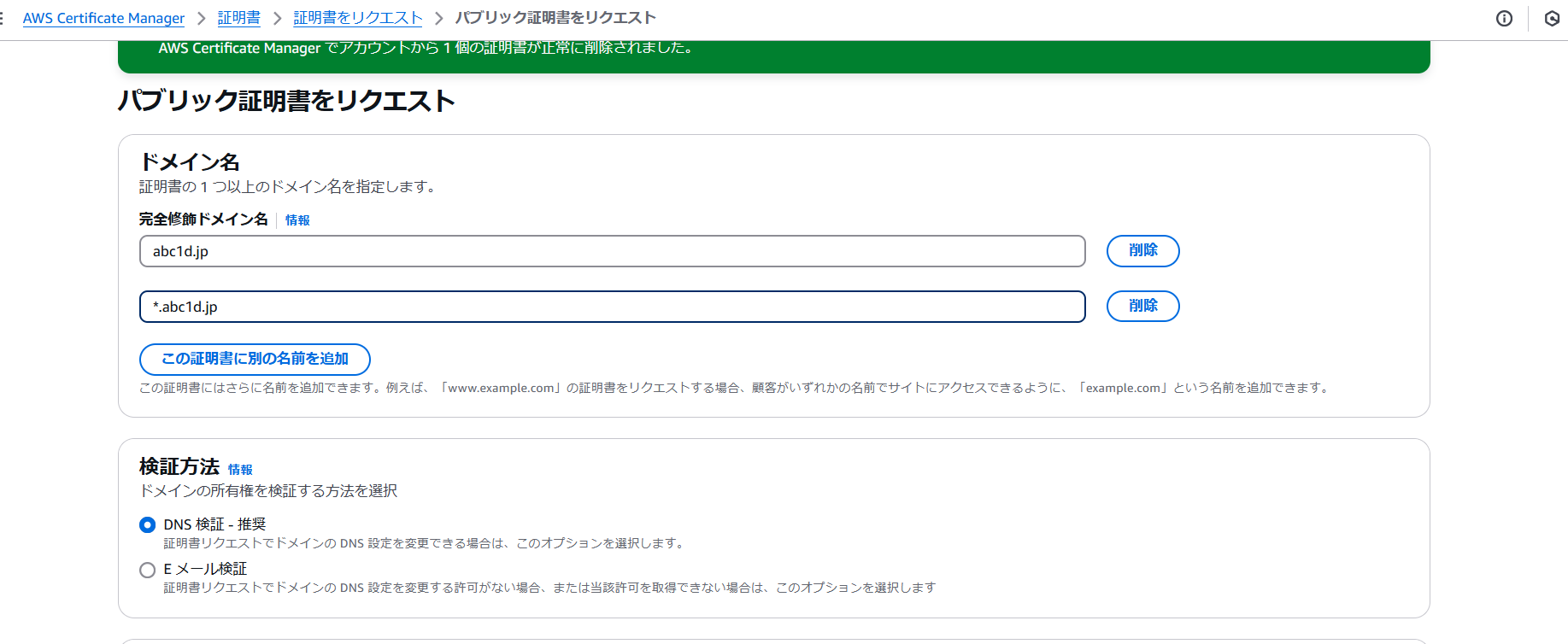Click the ドメイン名 section heading

(x=190, y=162)
